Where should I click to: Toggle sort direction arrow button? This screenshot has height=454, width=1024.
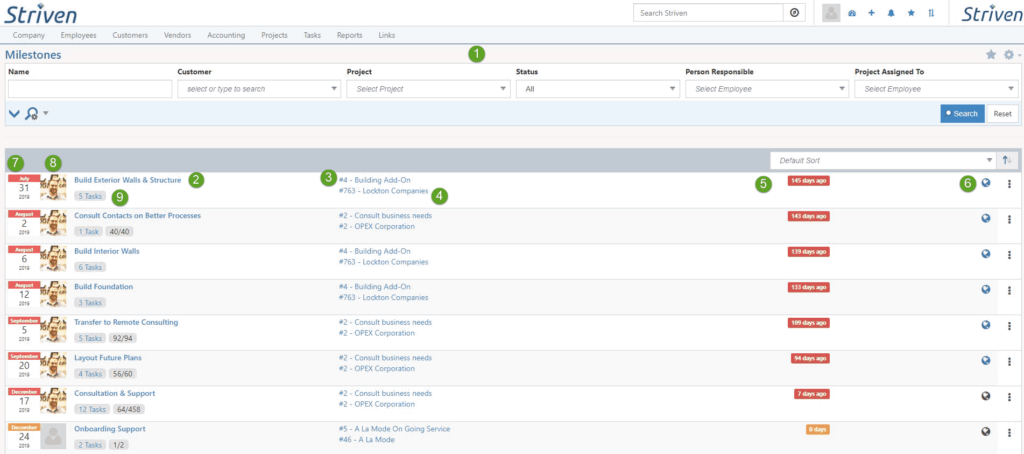[1008, 160]
